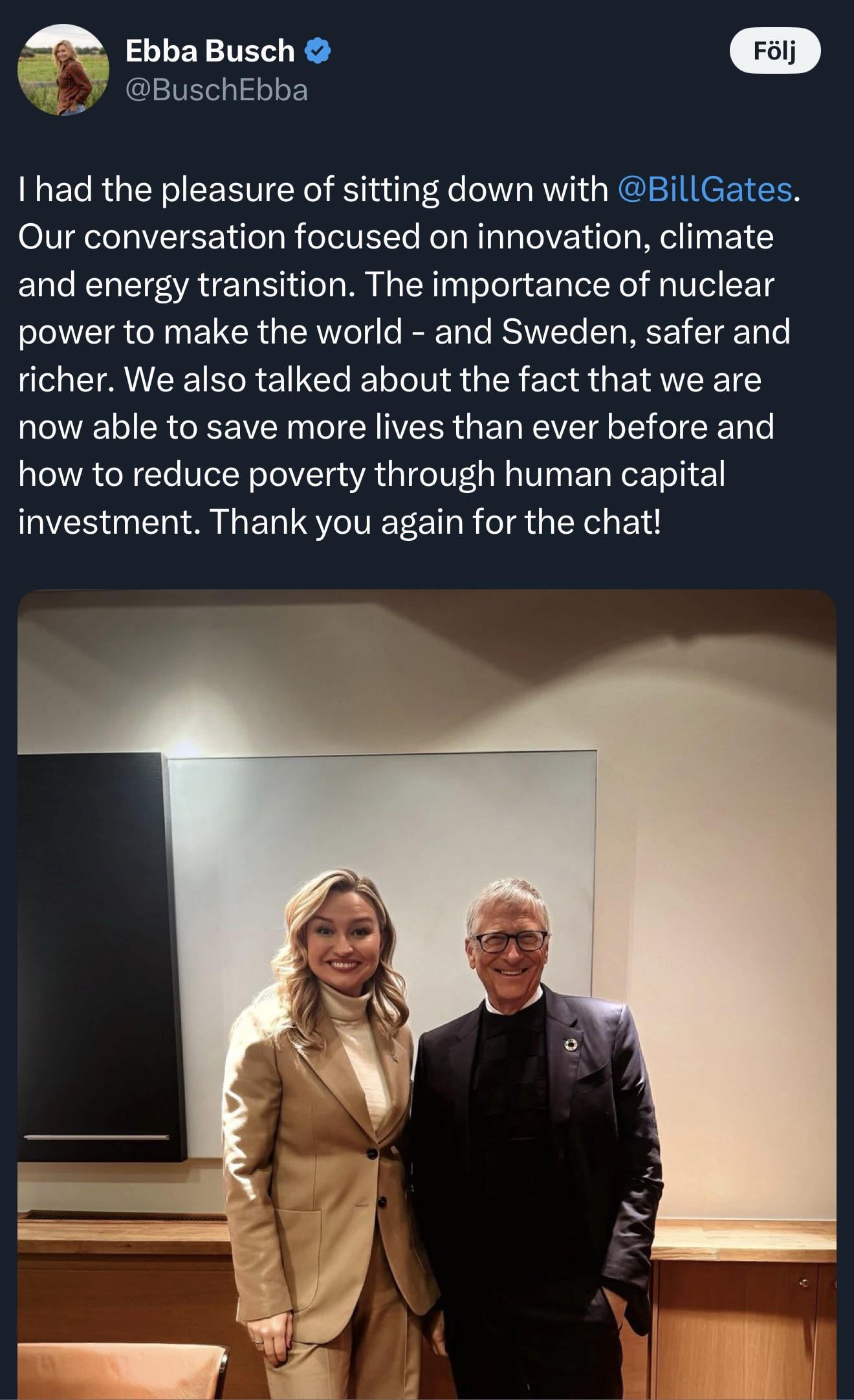
Task: Click the blue verified badge icon
Action: point(318,50)
